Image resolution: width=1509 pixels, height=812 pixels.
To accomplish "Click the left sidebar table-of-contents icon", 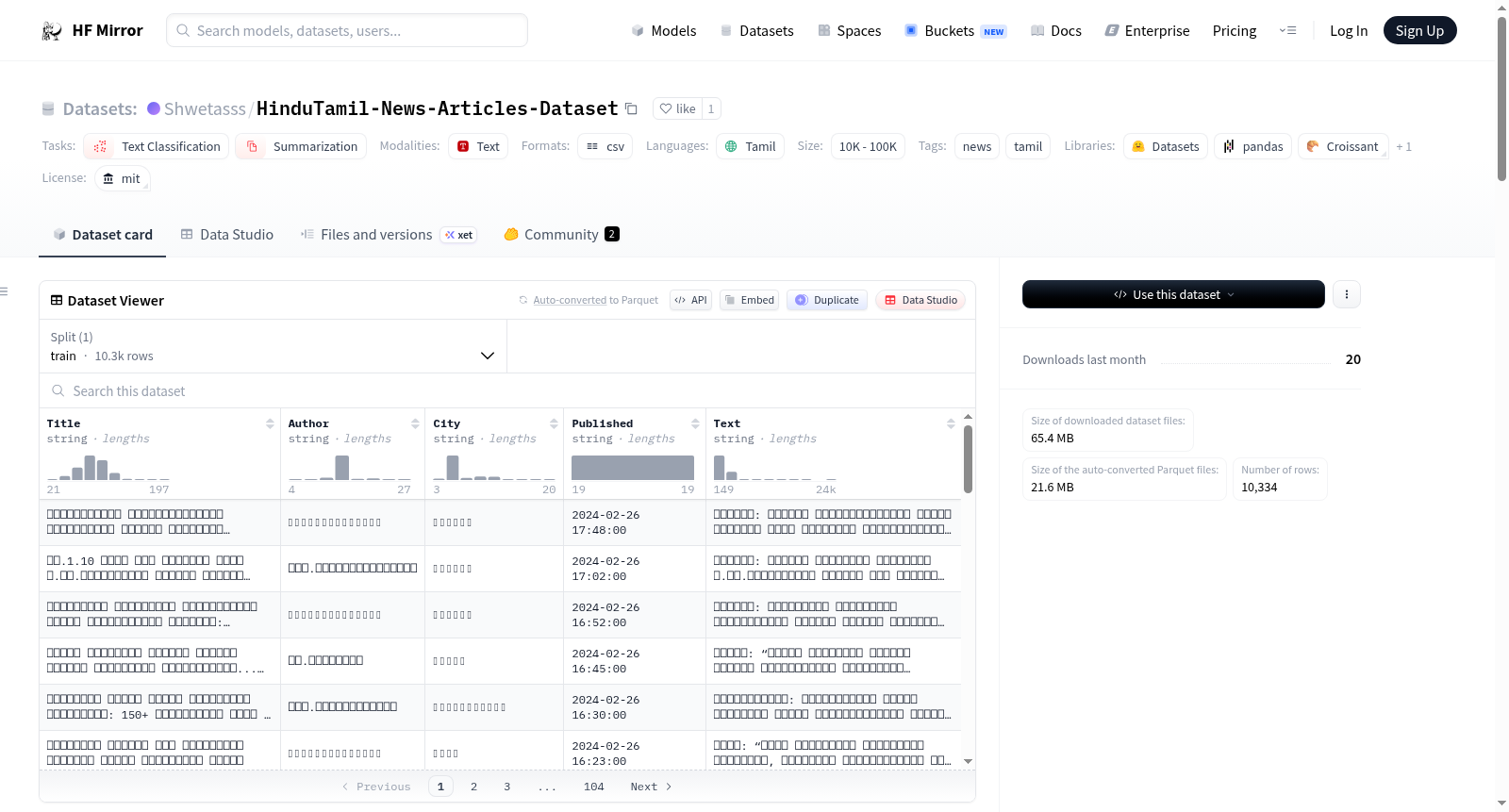I will coord(5,291).
